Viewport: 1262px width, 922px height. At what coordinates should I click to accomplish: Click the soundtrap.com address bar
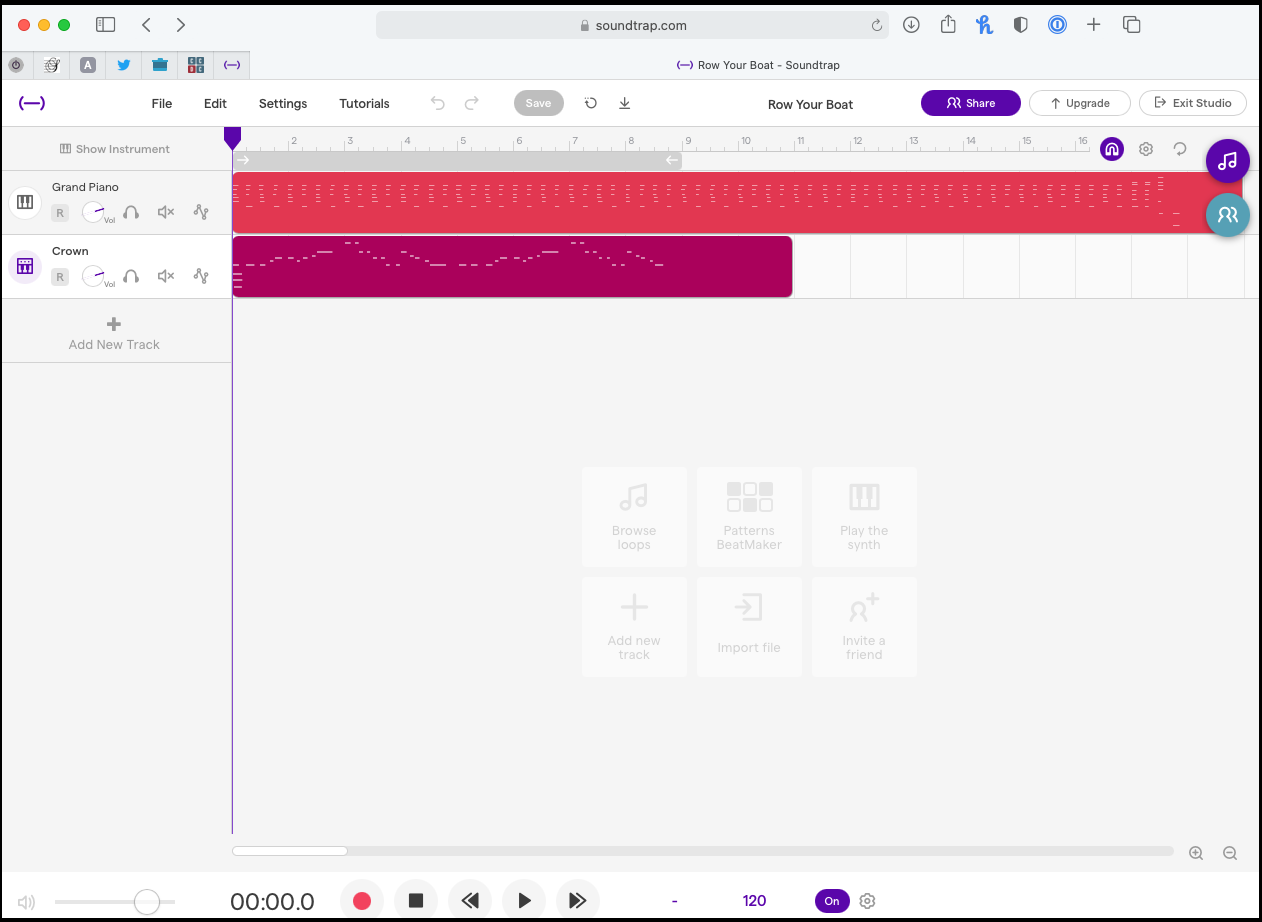pos(632,25)
